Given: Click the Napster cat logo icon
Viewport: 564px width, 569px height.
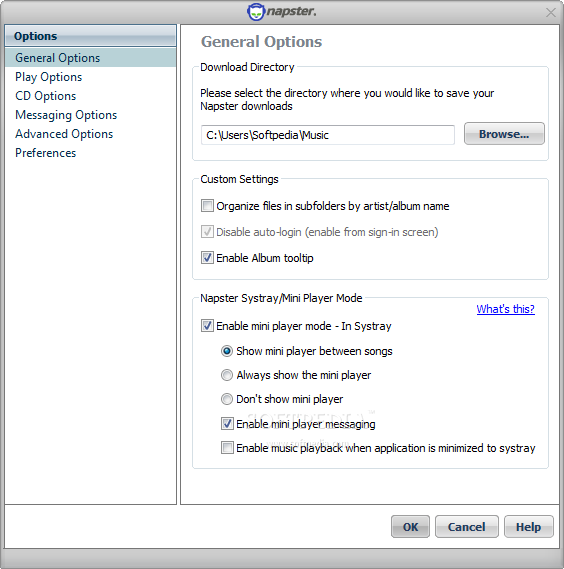Looking at the screenshot, I should click(x=256, y=12).
